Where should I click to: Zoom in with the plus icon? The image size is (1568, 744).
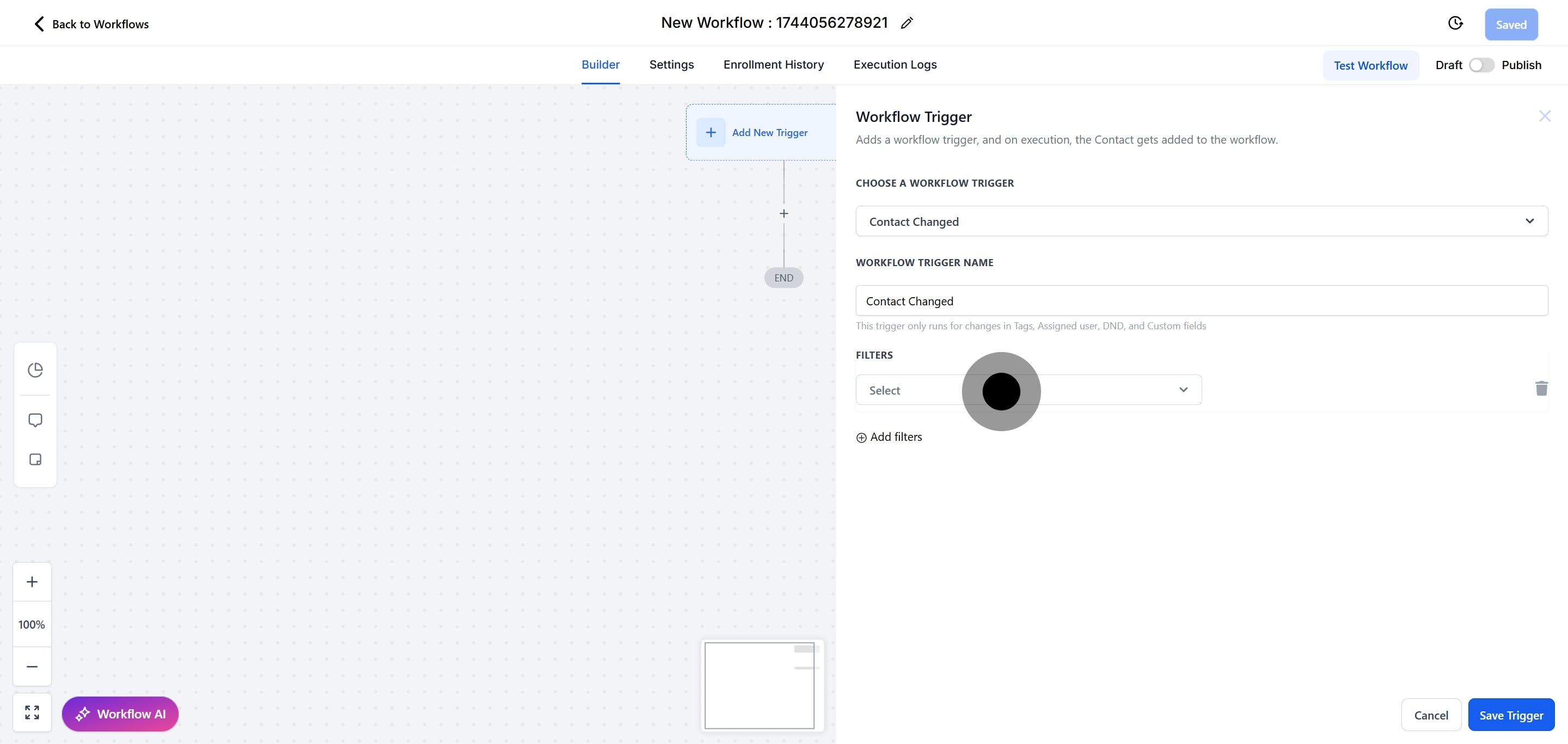point(32,582)
